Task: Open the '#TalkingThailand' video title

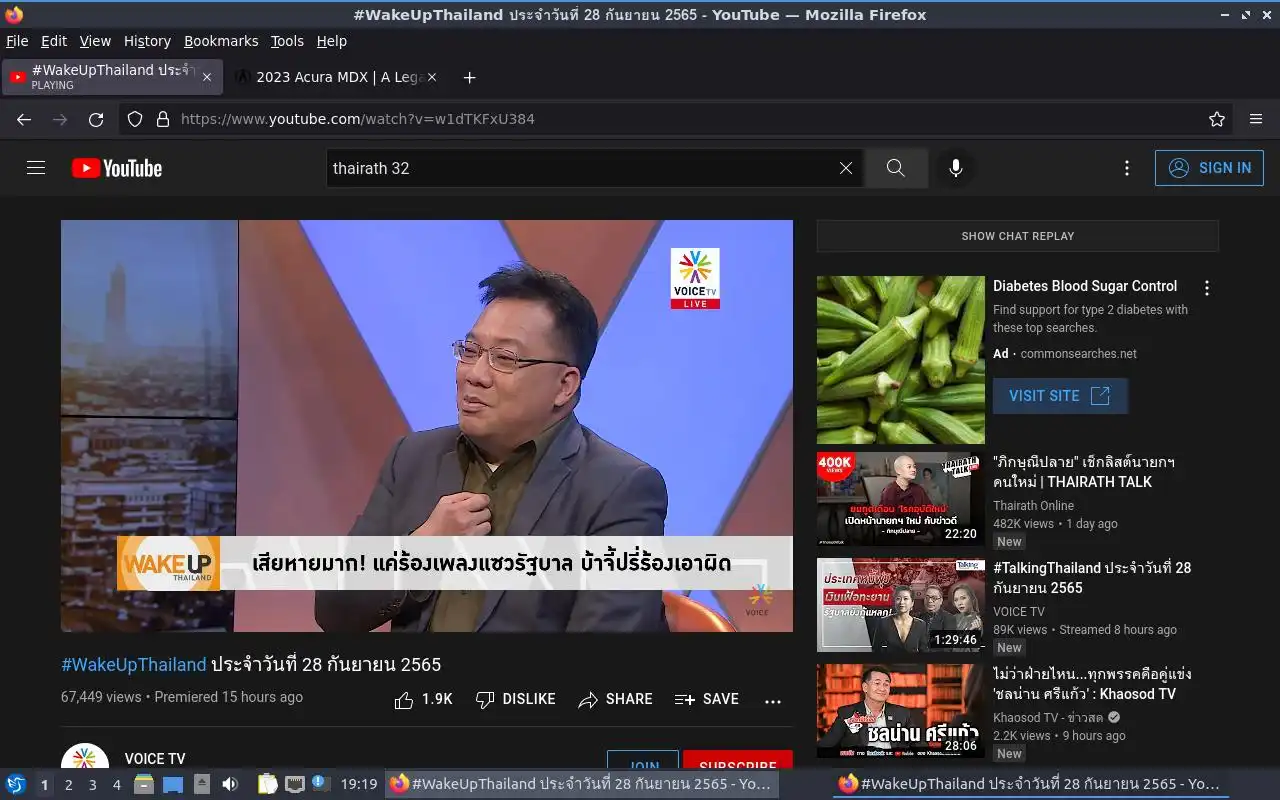Action: 1092,578
